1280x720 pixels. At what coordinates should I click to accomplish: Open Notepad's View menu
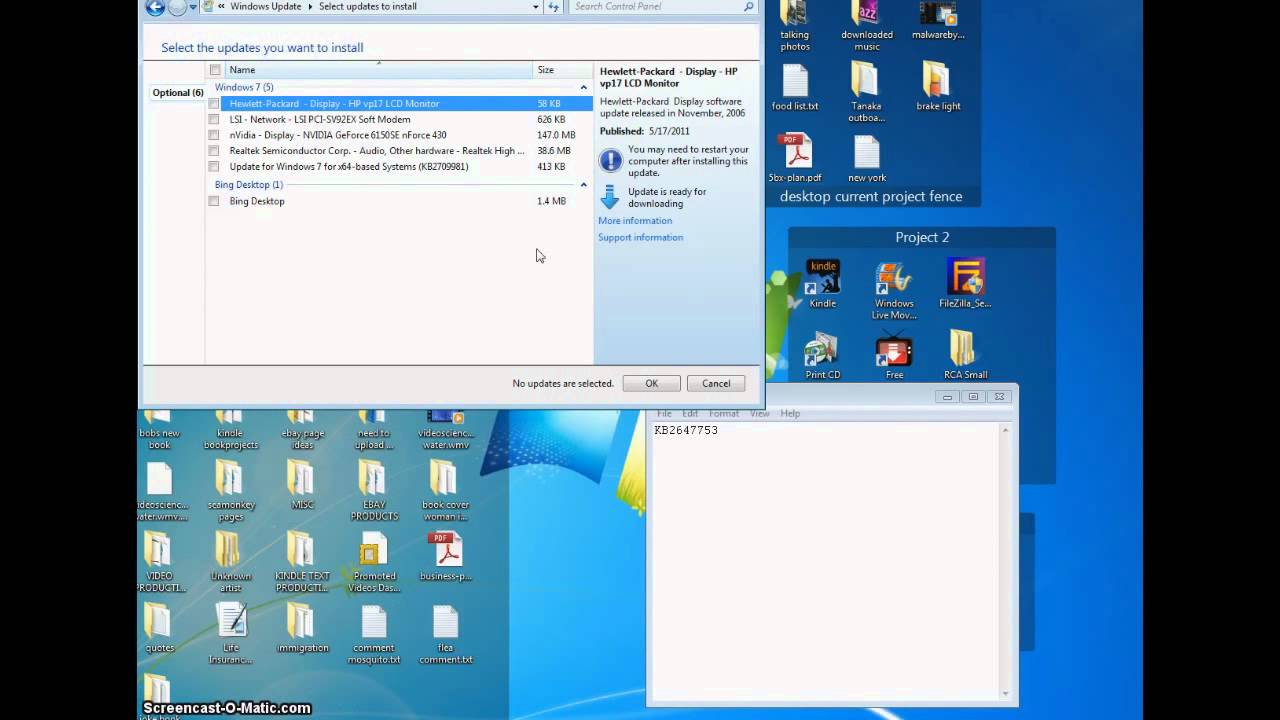[760, 413]
